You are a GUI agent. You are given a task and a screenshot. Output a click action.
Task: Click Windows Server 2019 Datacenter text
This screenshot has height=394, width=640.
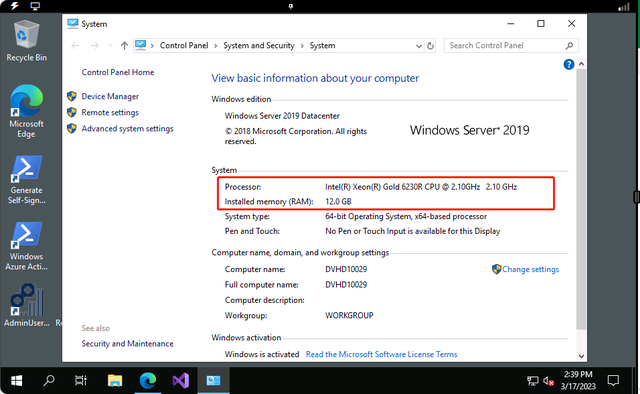coord(282,116)
